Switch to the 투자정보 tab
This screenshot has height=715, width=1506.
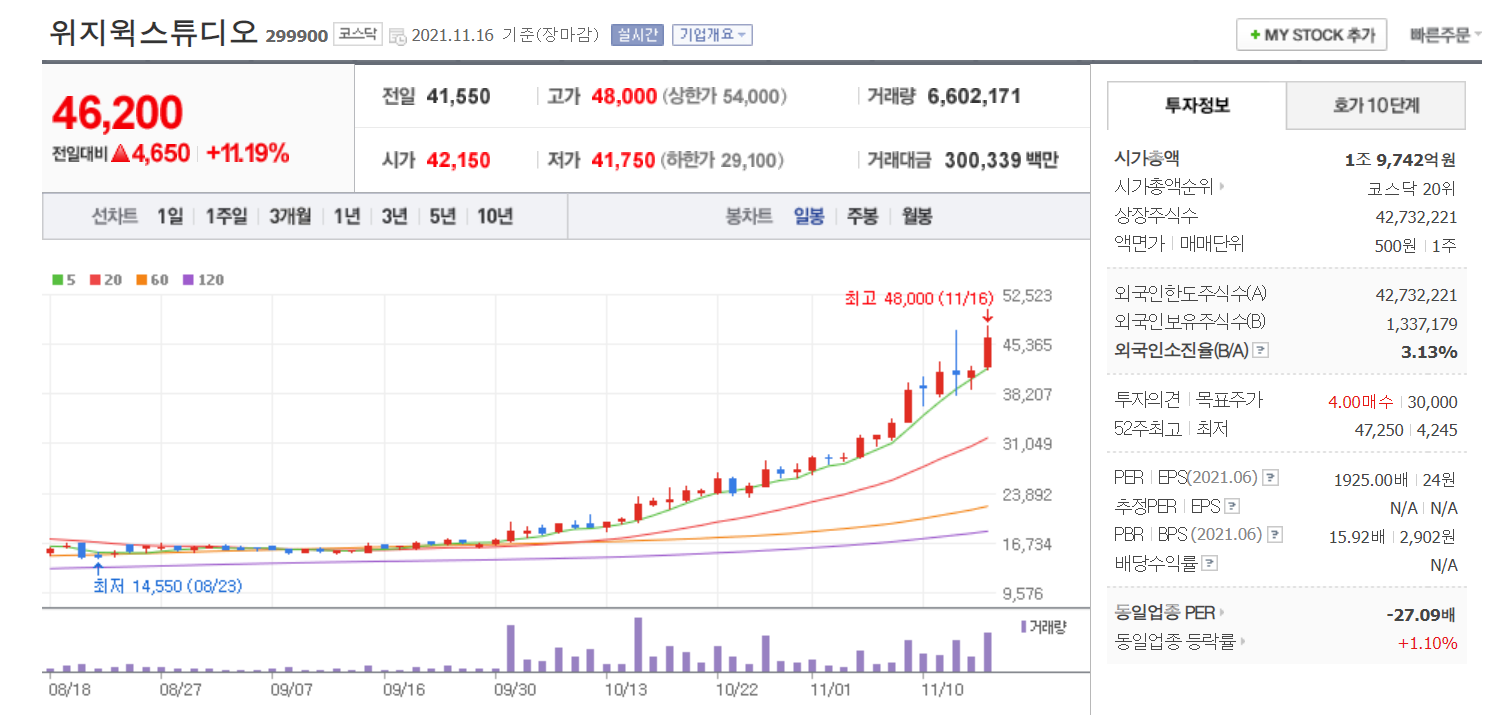(1197, 105)
